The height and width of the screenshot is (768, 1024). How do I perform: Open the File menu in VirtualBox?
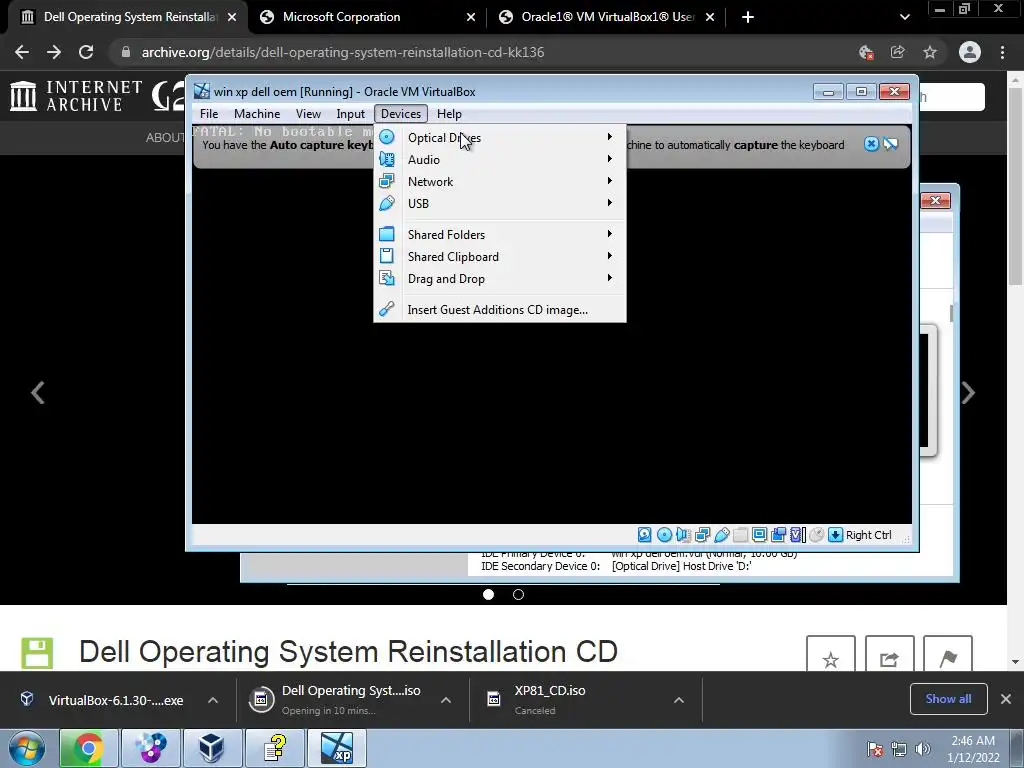[209, 114]
